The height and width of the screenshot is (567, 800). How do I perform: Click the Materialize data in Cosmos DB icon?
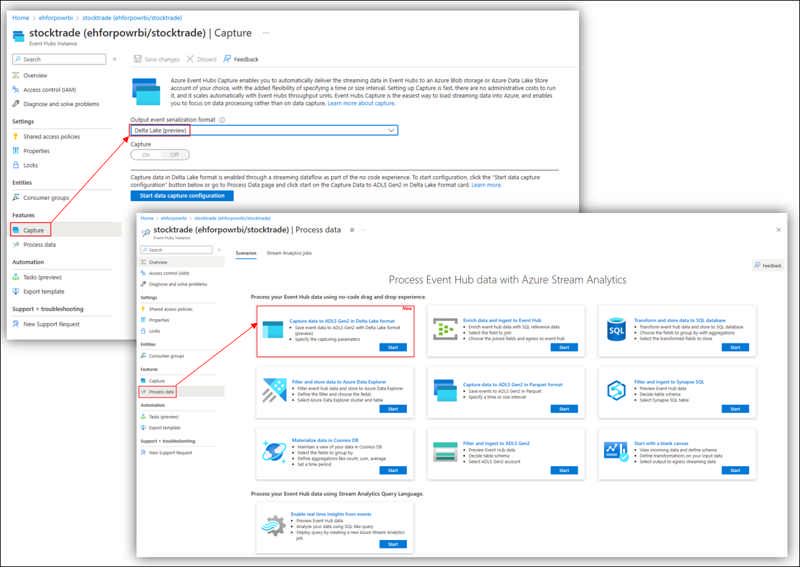point(274,451)
